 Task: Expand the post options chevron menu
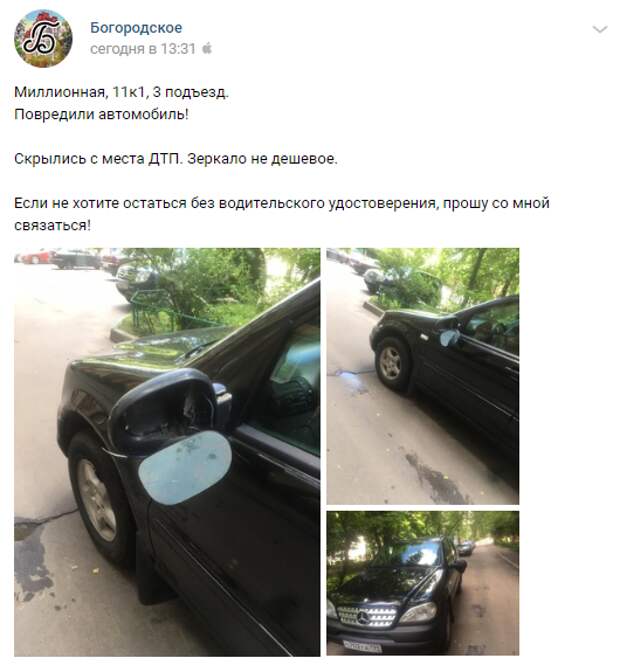pyautogui.click(x=600, y=29)
